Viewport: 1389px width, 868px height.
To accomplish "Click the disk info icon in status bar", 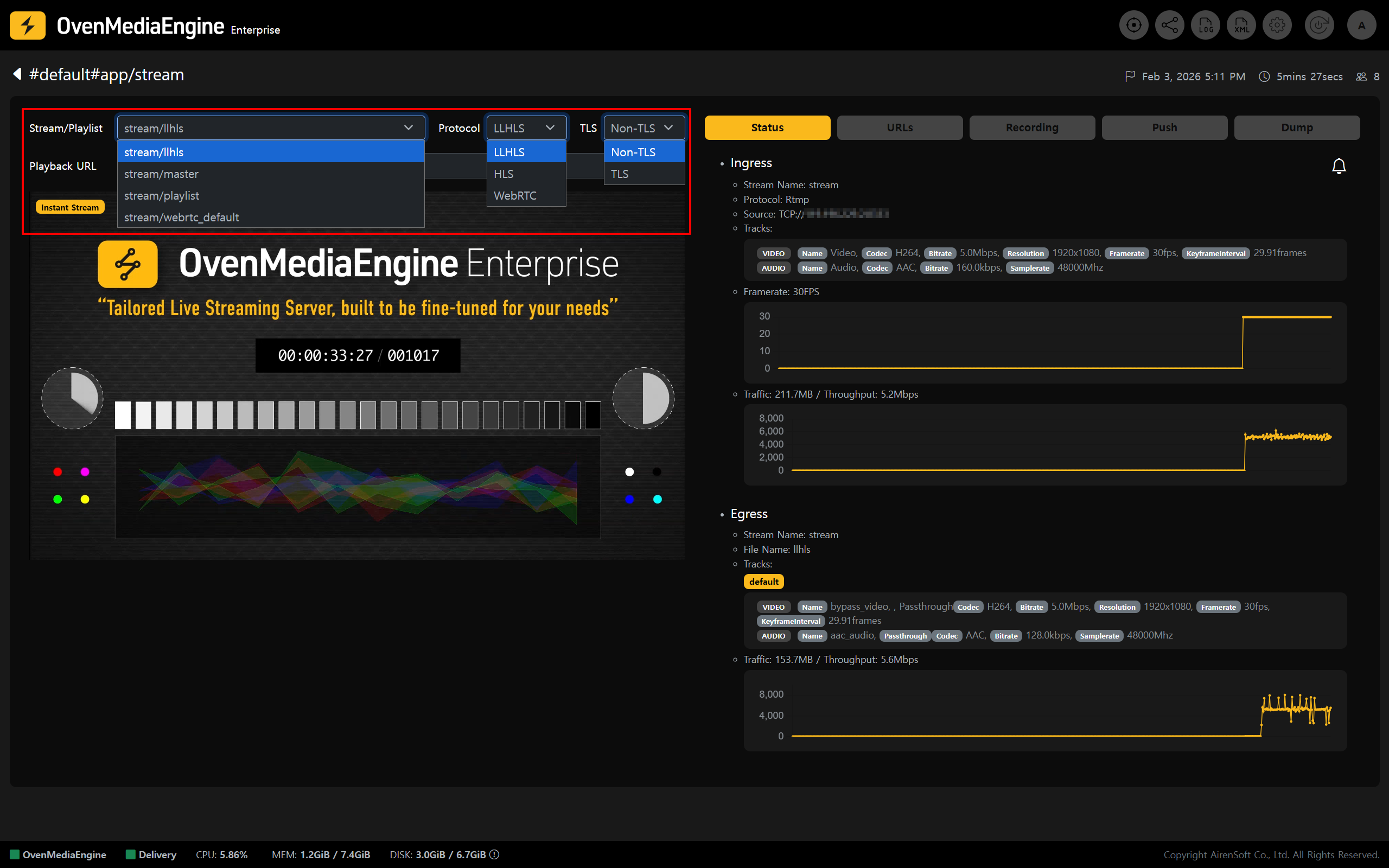I will pos(494,854).
